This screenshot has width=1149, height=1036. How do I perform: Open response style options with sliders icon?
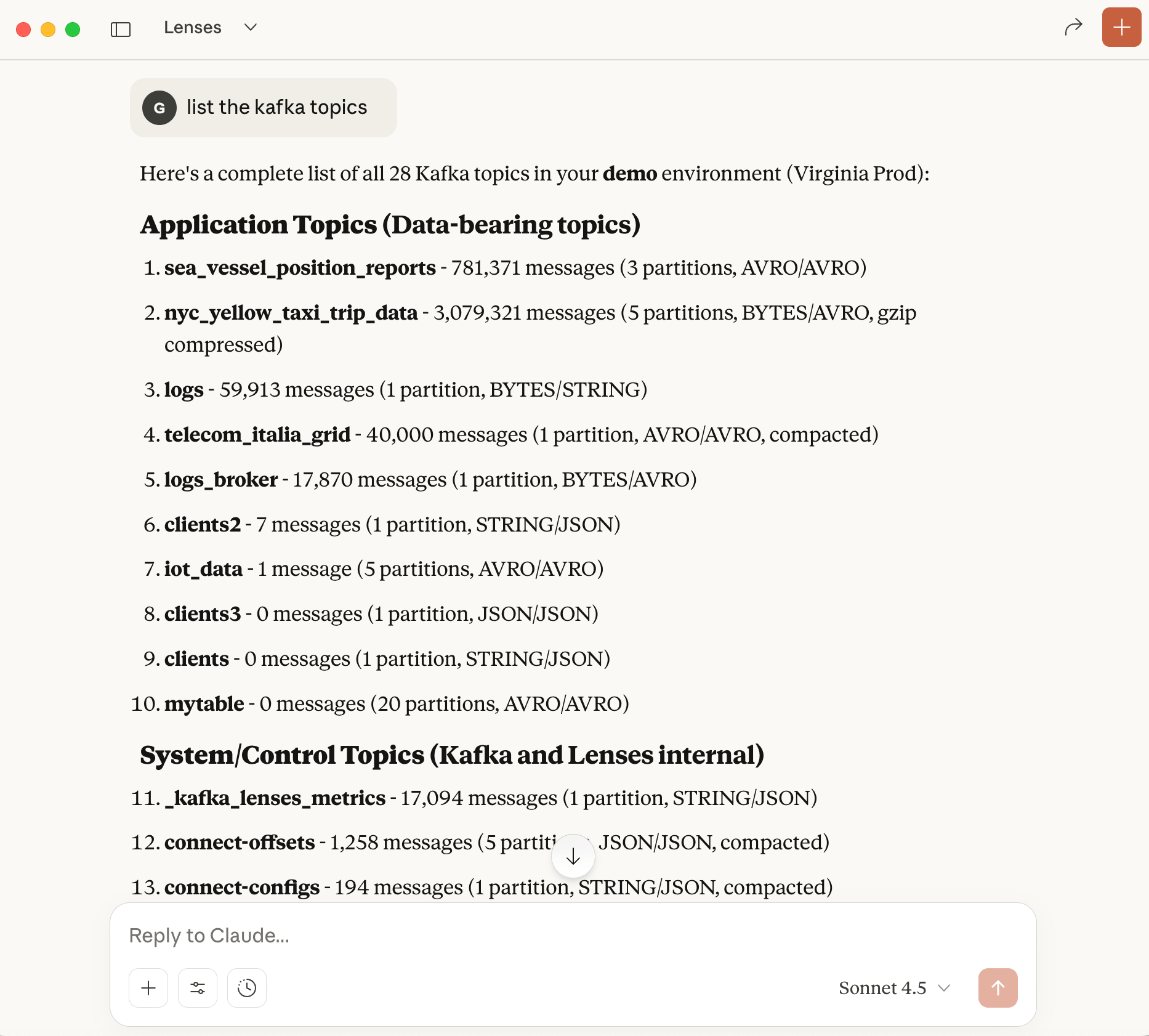(197, 988)
